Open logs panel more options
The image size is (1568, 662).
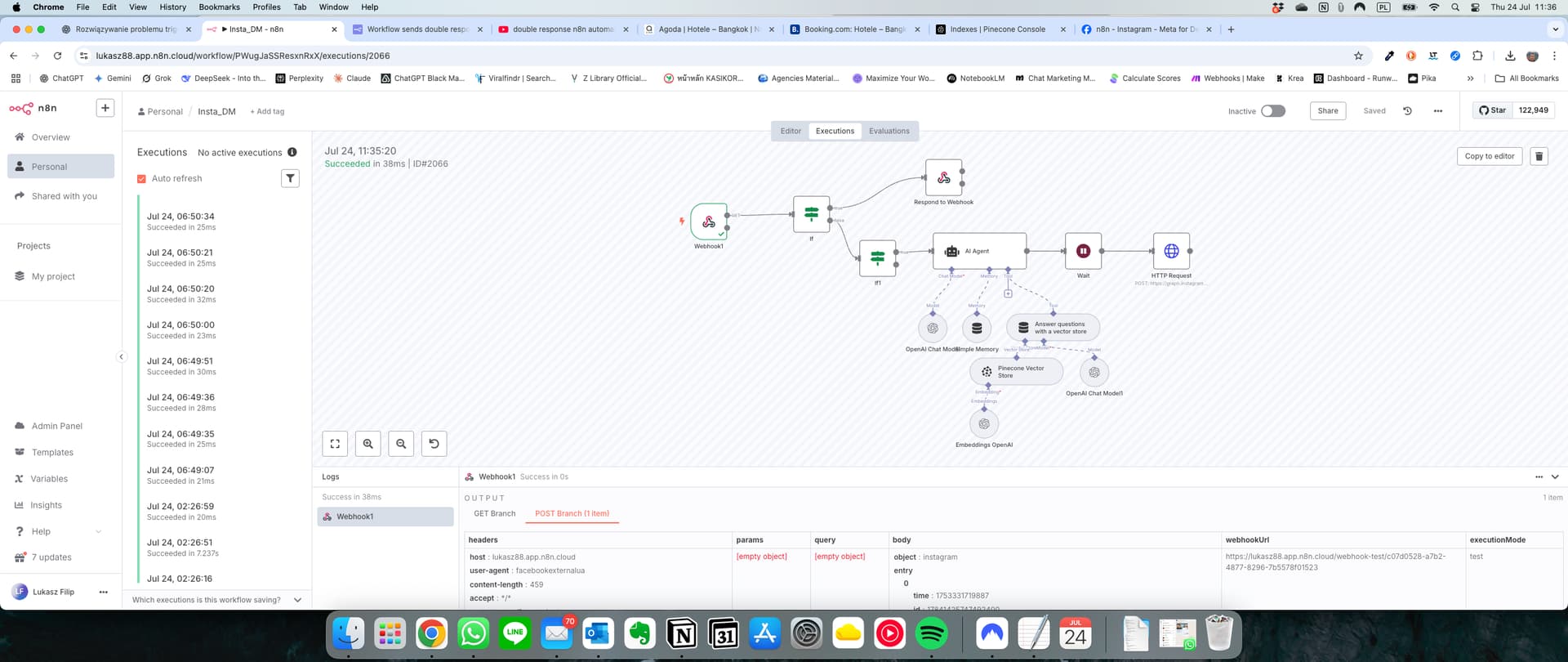point(1539,476)
